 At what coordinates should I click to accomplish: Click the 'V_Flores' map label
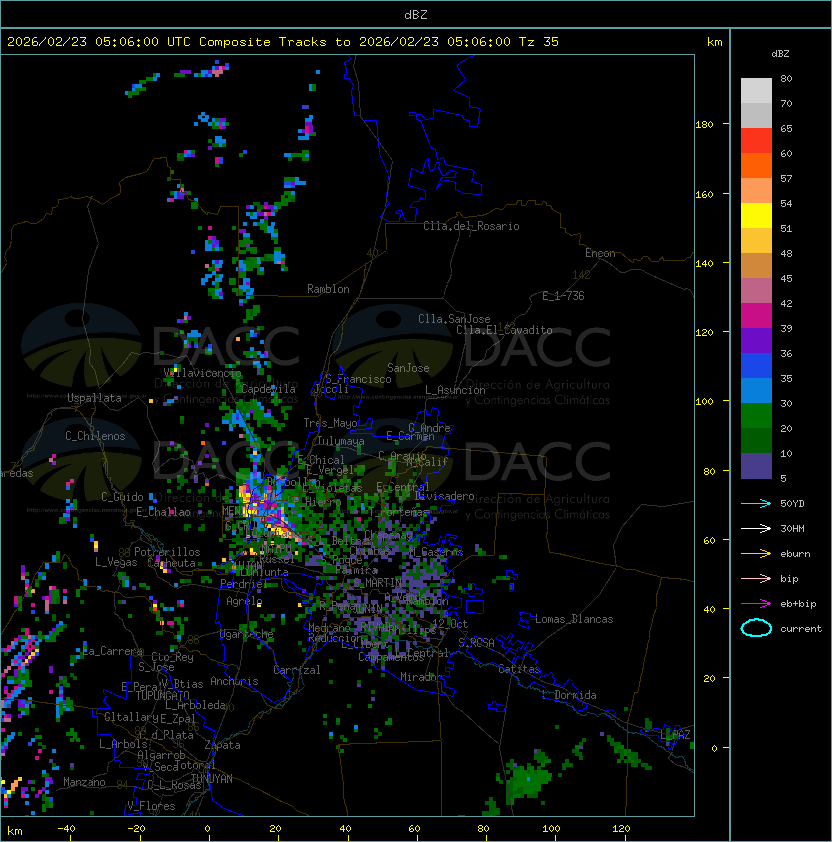click(x=151, y=806)
